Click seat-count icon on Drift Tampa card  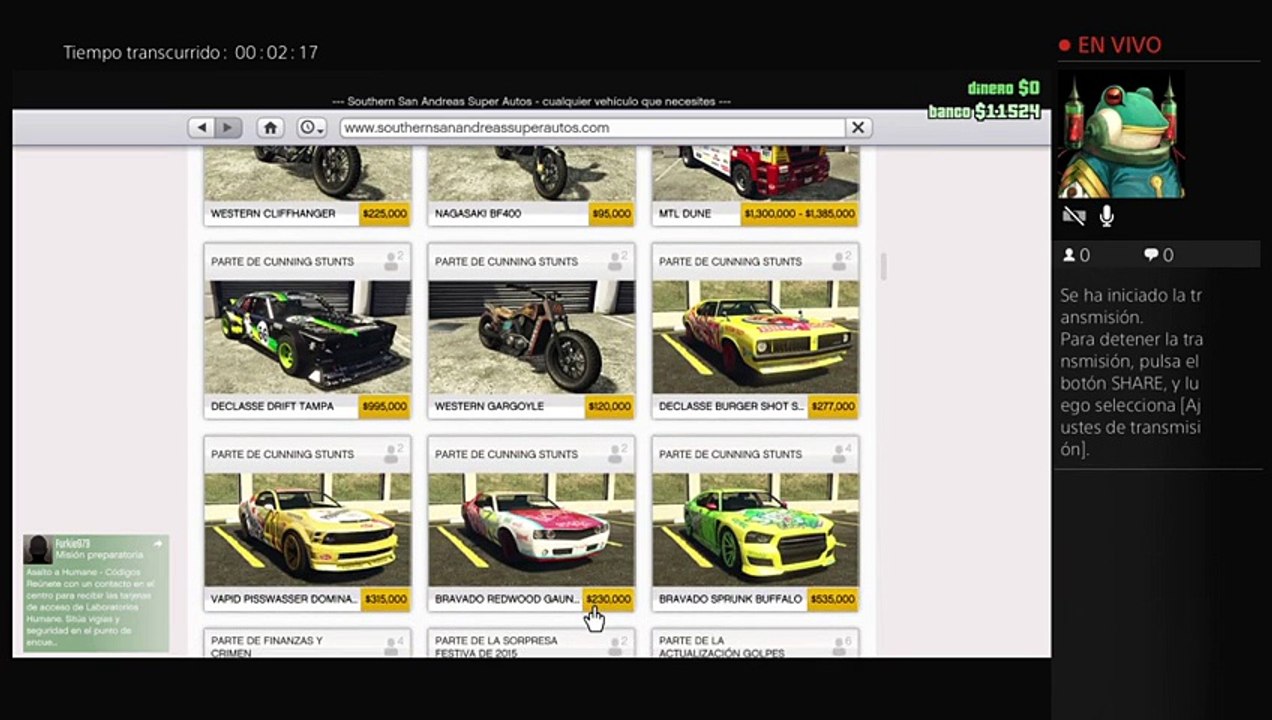coord(394,261)
